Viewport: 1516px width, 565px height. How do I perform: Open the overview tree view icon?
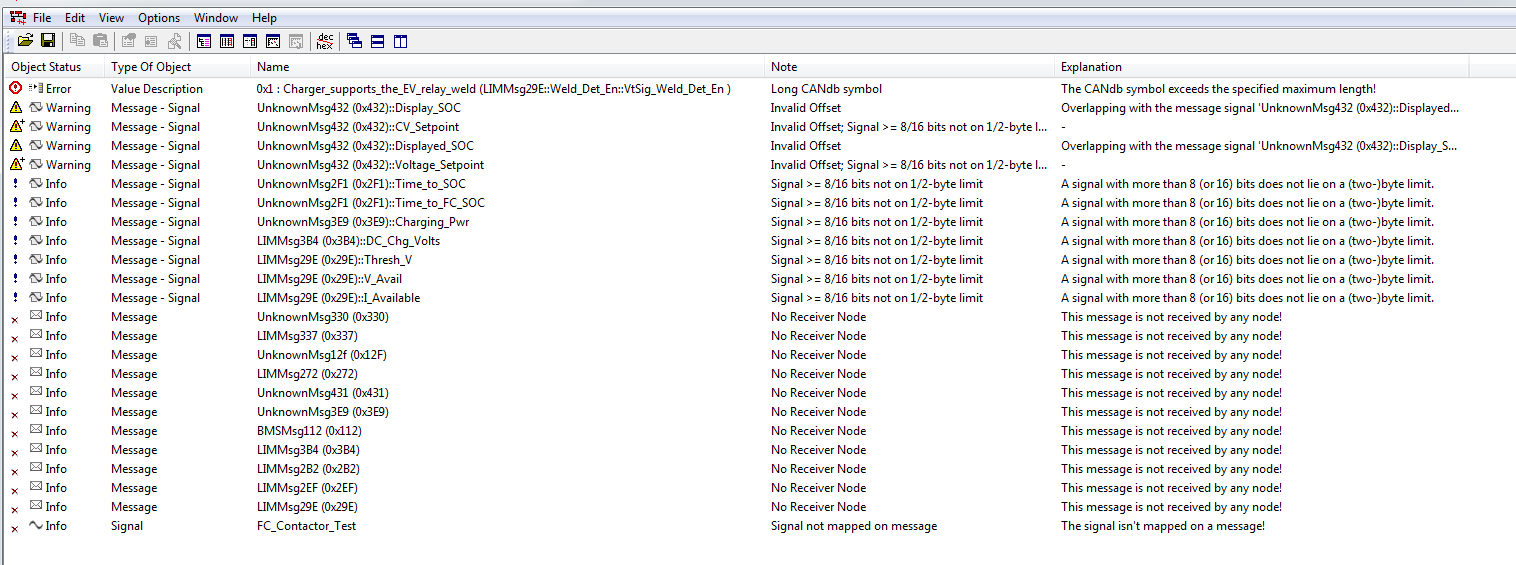204,41
